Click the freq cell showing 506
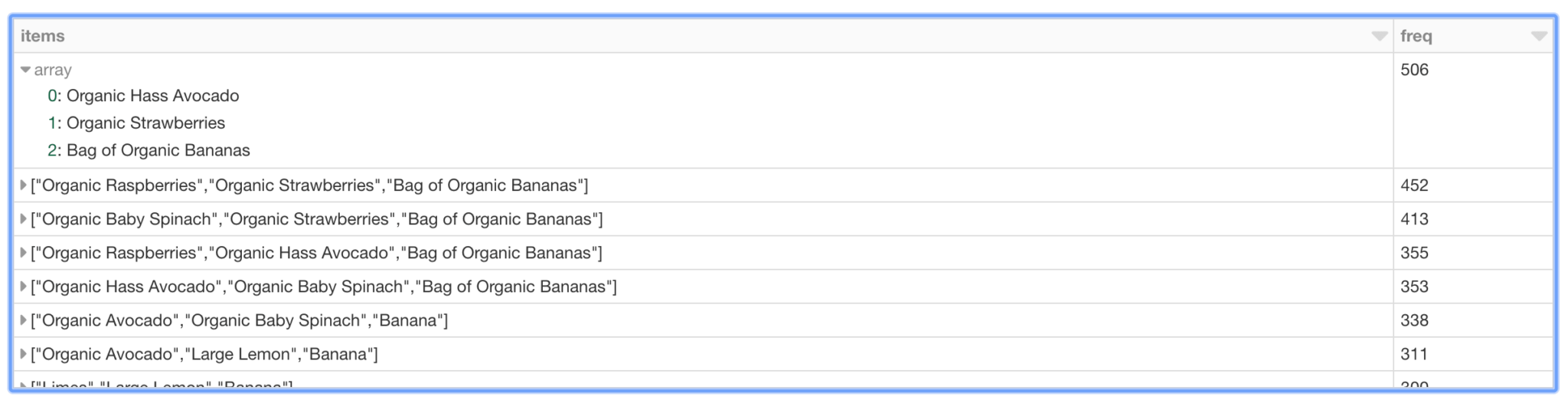The width and height of the screenshot is (1568, 400). [1414, 70]
